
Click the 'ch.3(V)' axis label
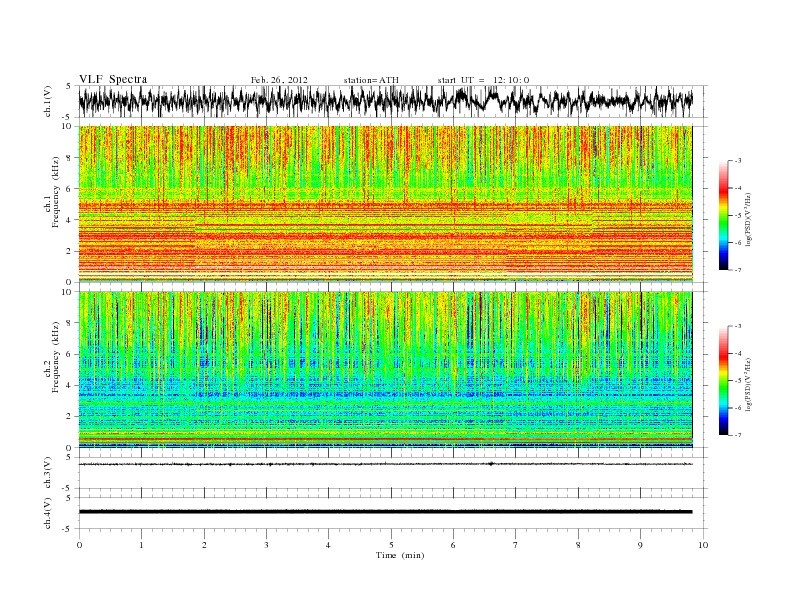click(x=48, y=473)
